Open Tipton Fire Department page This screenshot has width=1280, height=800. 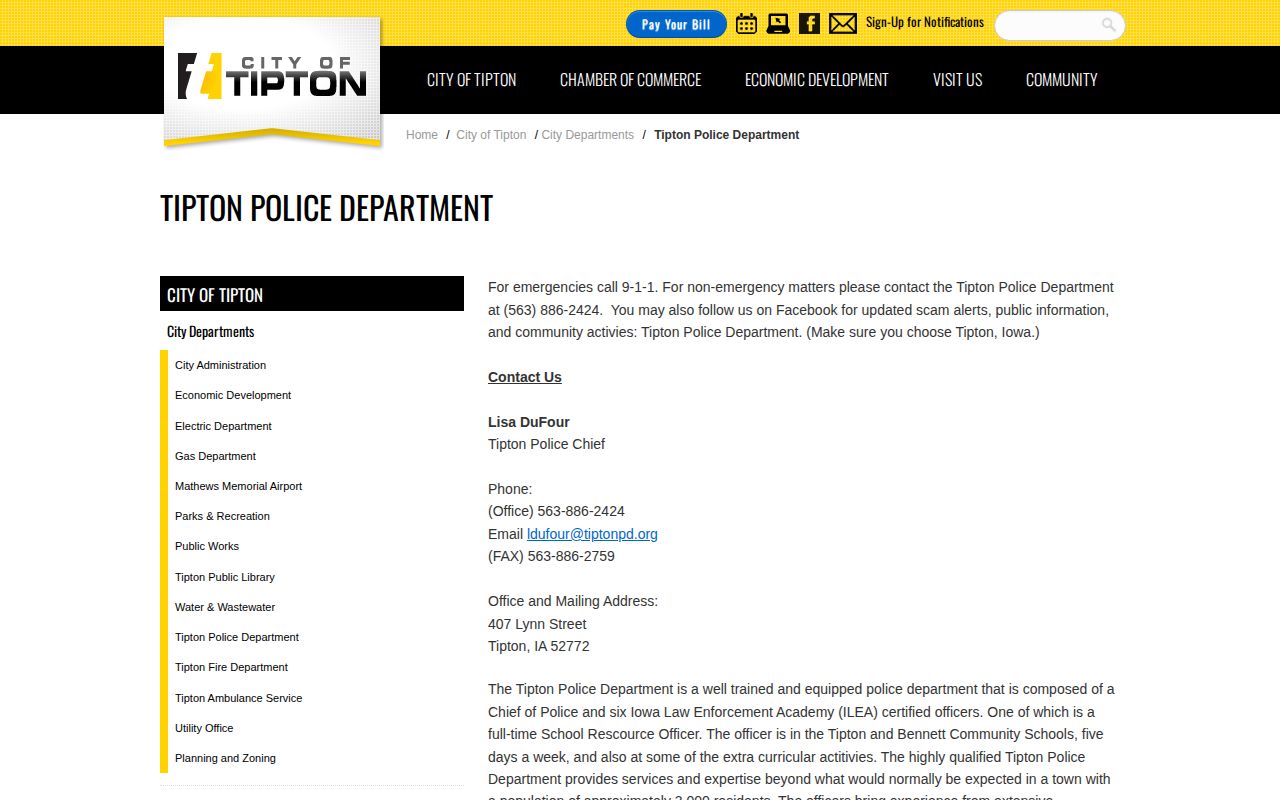[x=231, y=667]
